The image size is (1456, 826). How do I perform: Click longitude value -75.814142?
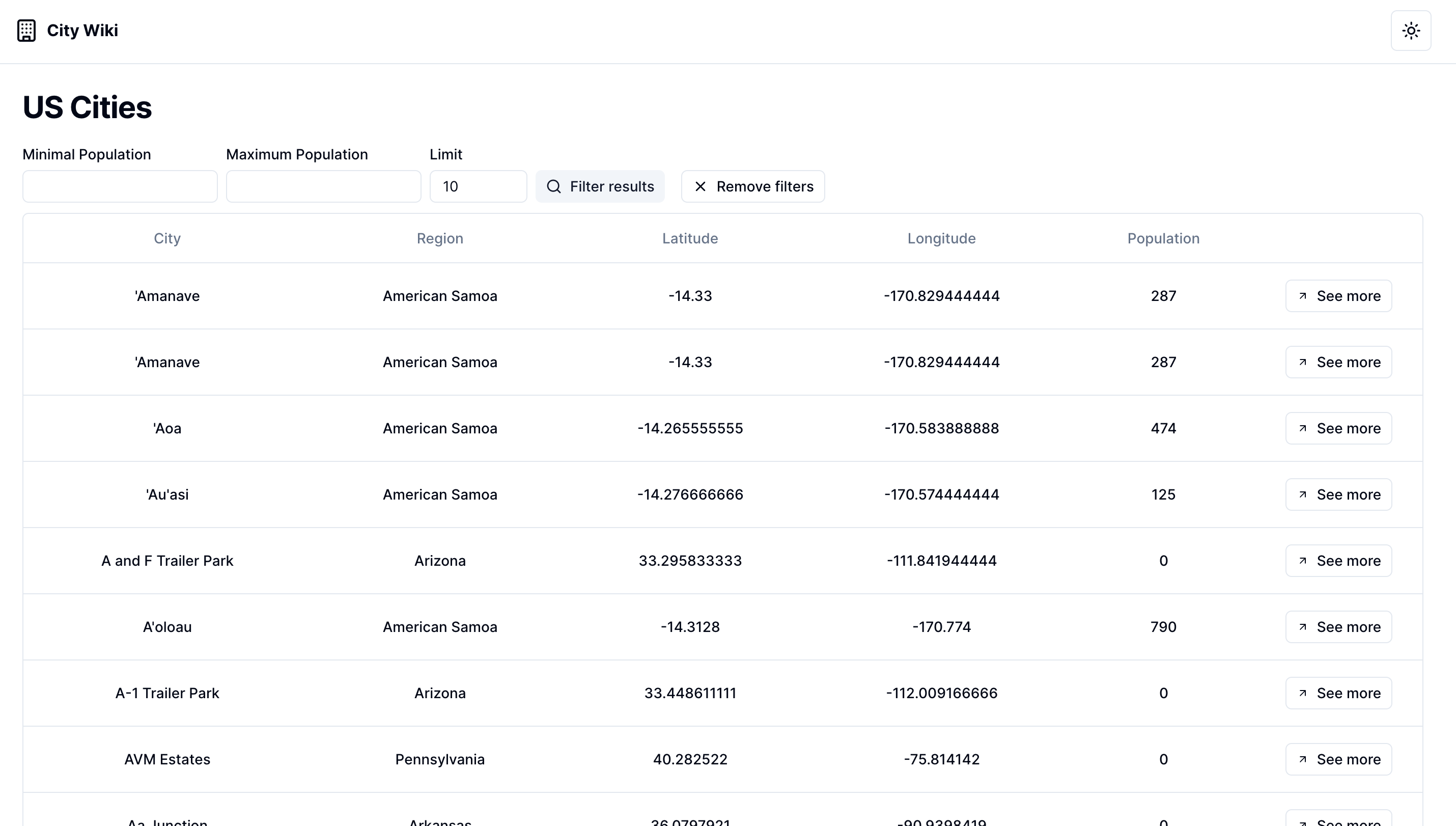point(942,759)
